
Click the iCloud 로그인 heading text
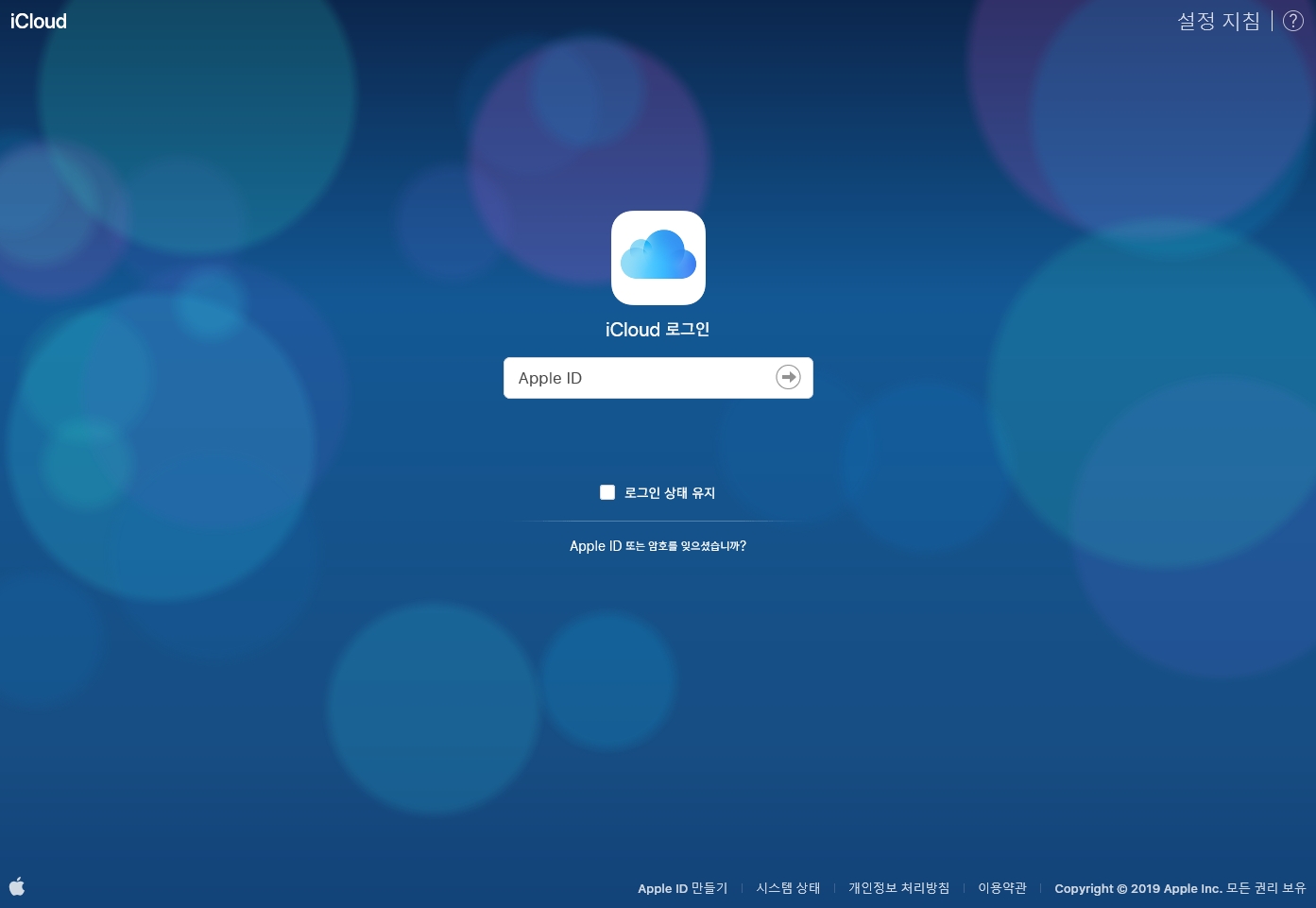(658, 330)
